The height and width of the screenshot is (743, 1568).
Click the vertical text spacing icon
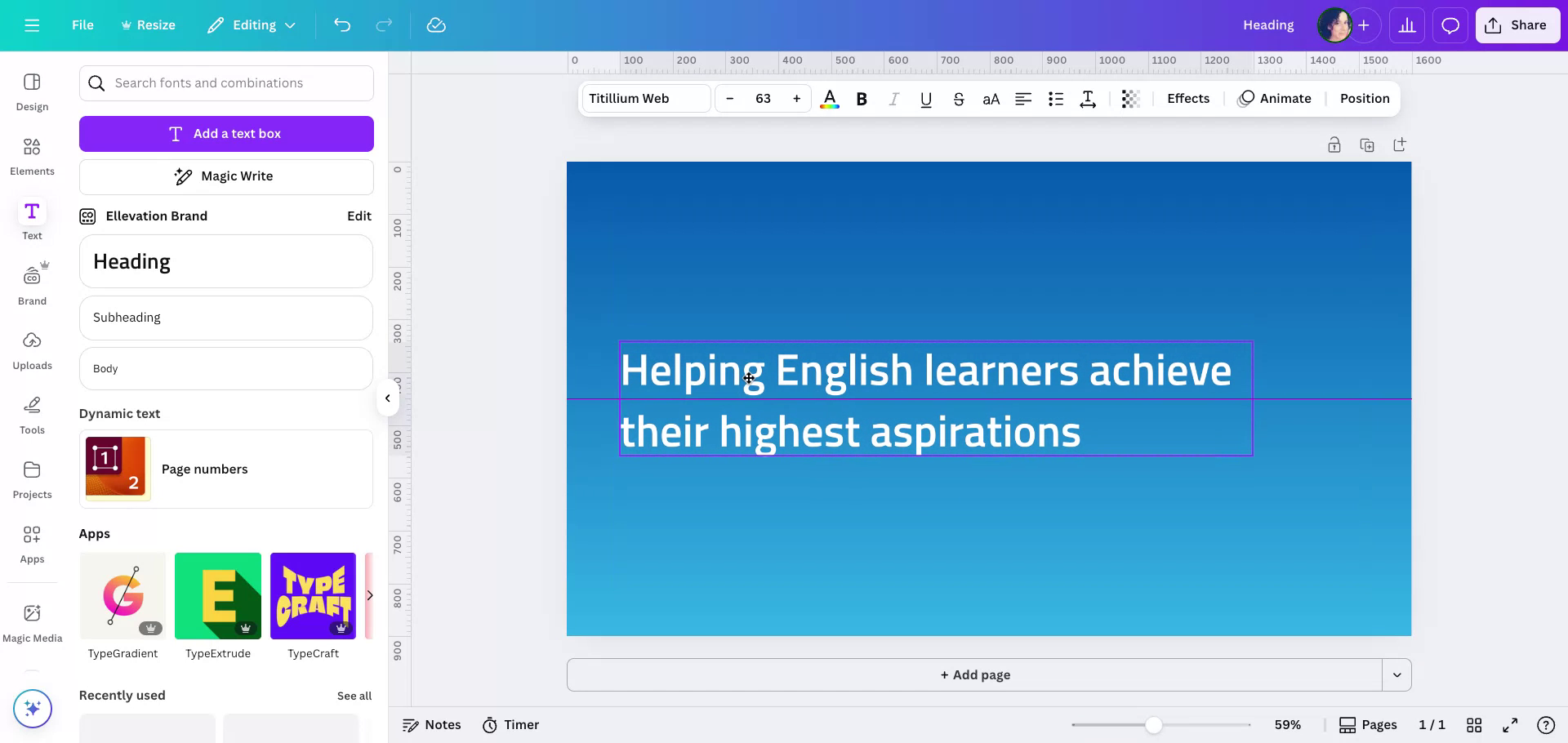[x=1088, y=99]
